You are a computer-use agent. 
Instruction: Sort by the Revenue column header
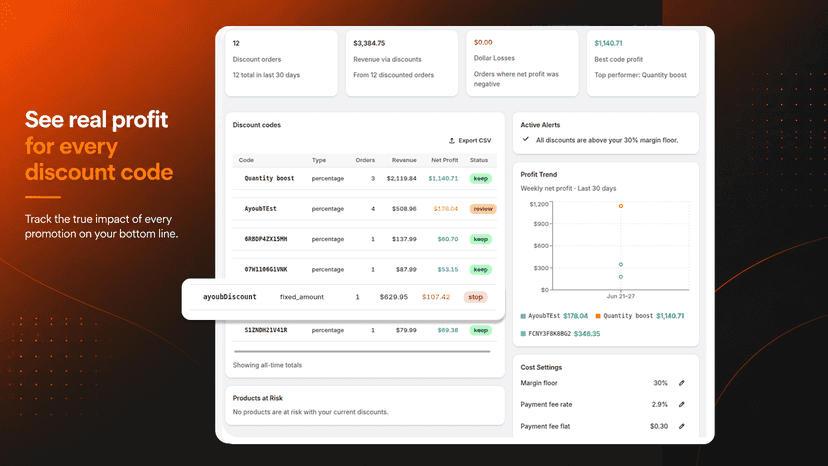(x=404, y=160)
